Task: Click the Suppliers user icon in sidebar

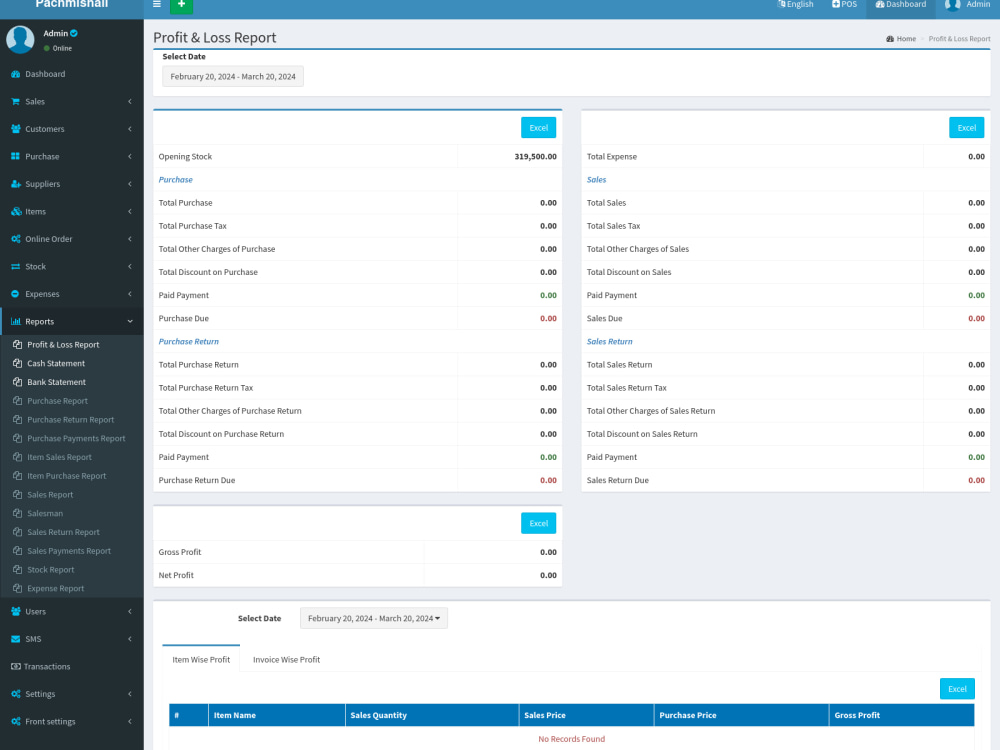Action: 16,184
